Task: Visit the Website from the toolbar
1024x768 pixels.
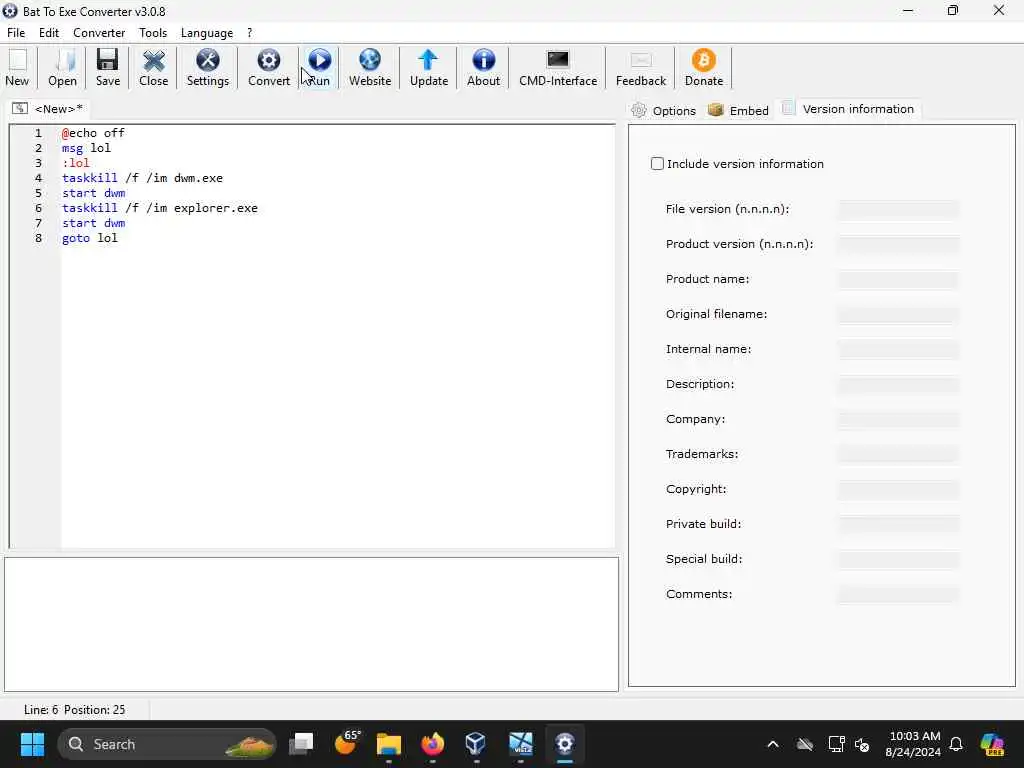Action: [x=370, y=67]
